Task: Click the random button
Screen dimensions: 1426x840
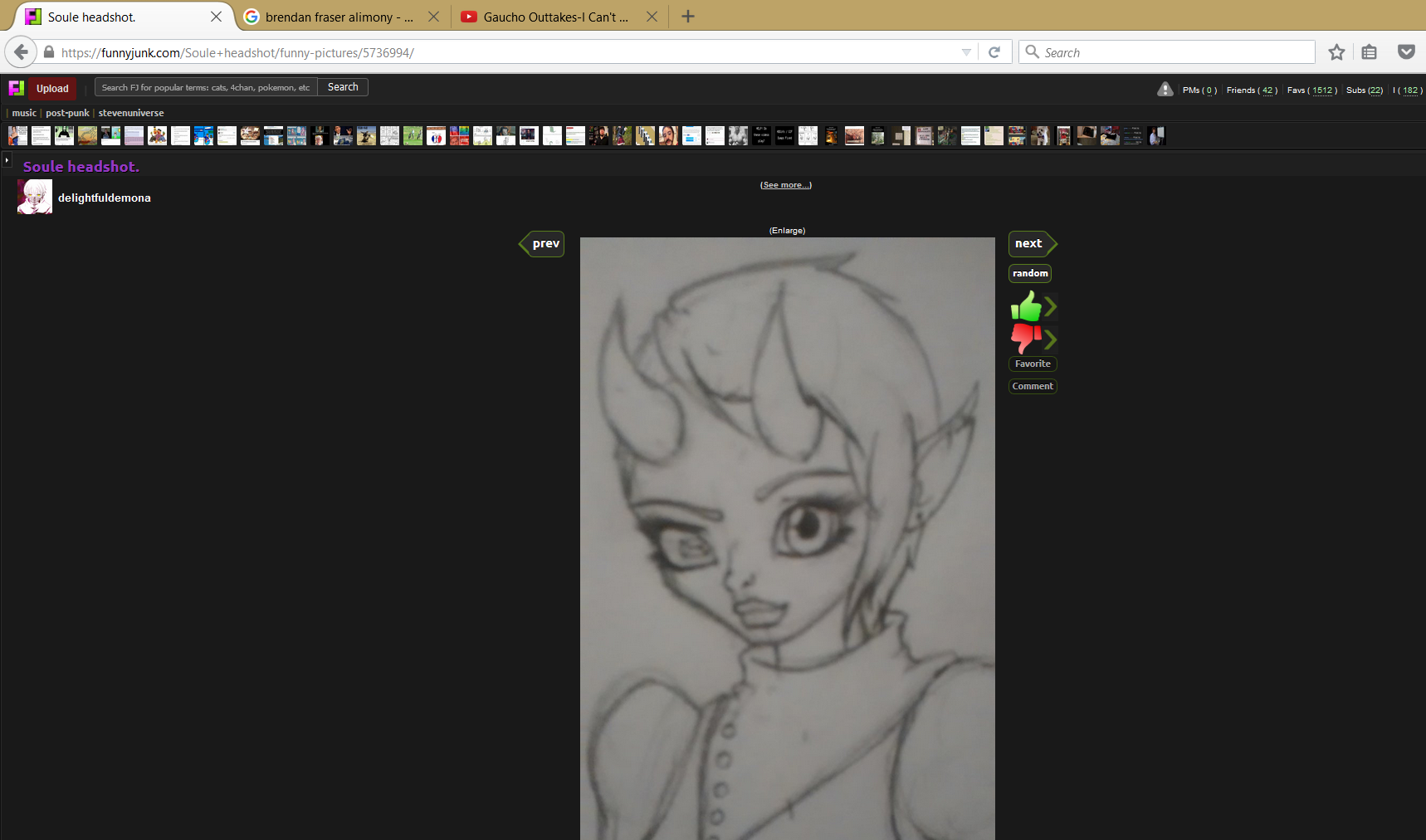Action: point(1029,273)
